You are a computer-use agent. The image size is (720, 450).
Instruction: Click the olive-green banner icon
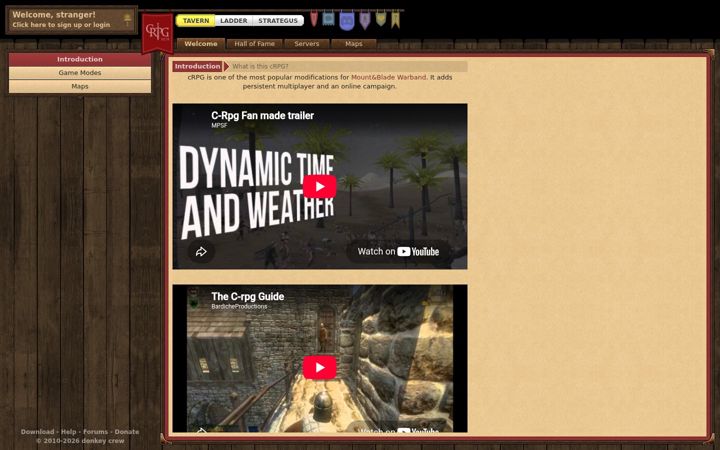point(381,18)
